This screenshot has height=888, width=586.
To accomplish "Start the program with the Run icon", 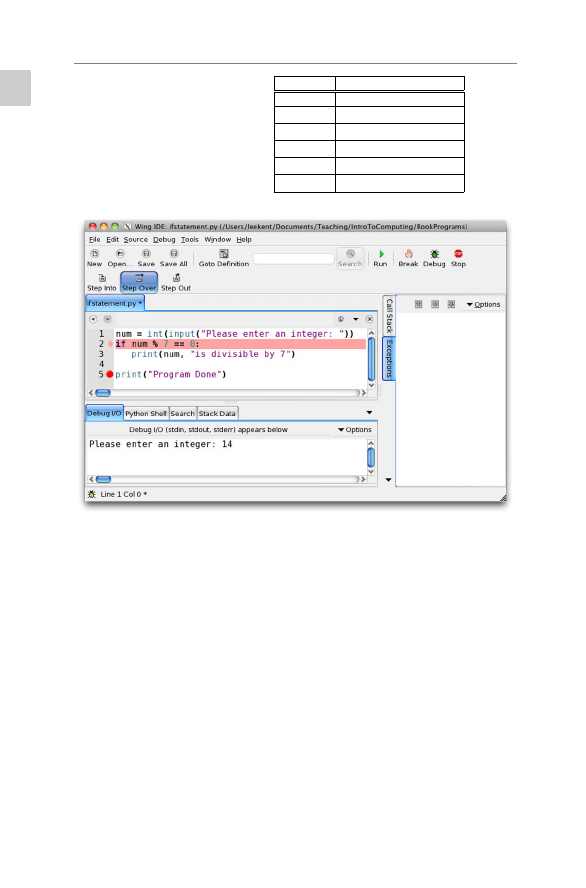I will (x=381, y=254).
